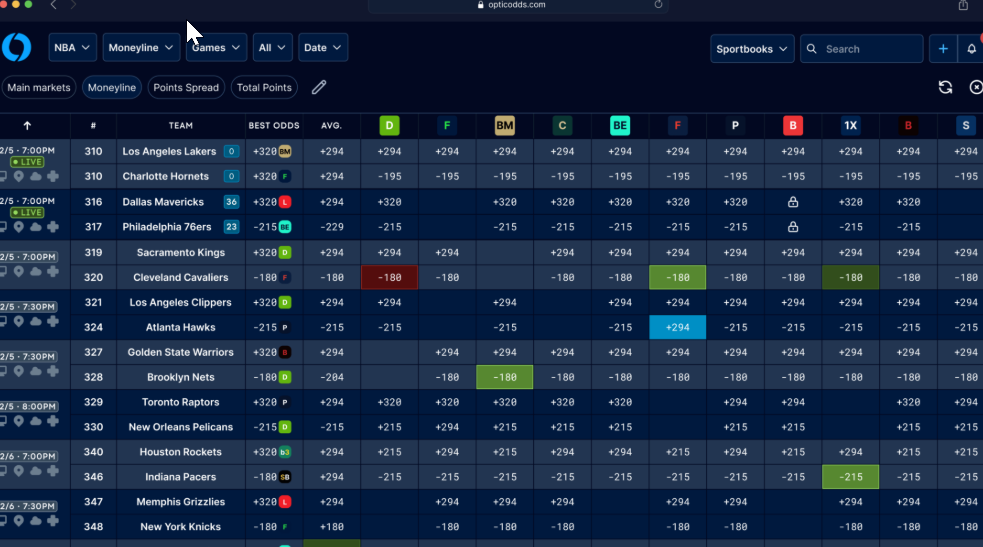The image size is (983, 547).
Task: Click the -229 average odds for Philadelphia 76ers
Action: click(x=332, y=227)
